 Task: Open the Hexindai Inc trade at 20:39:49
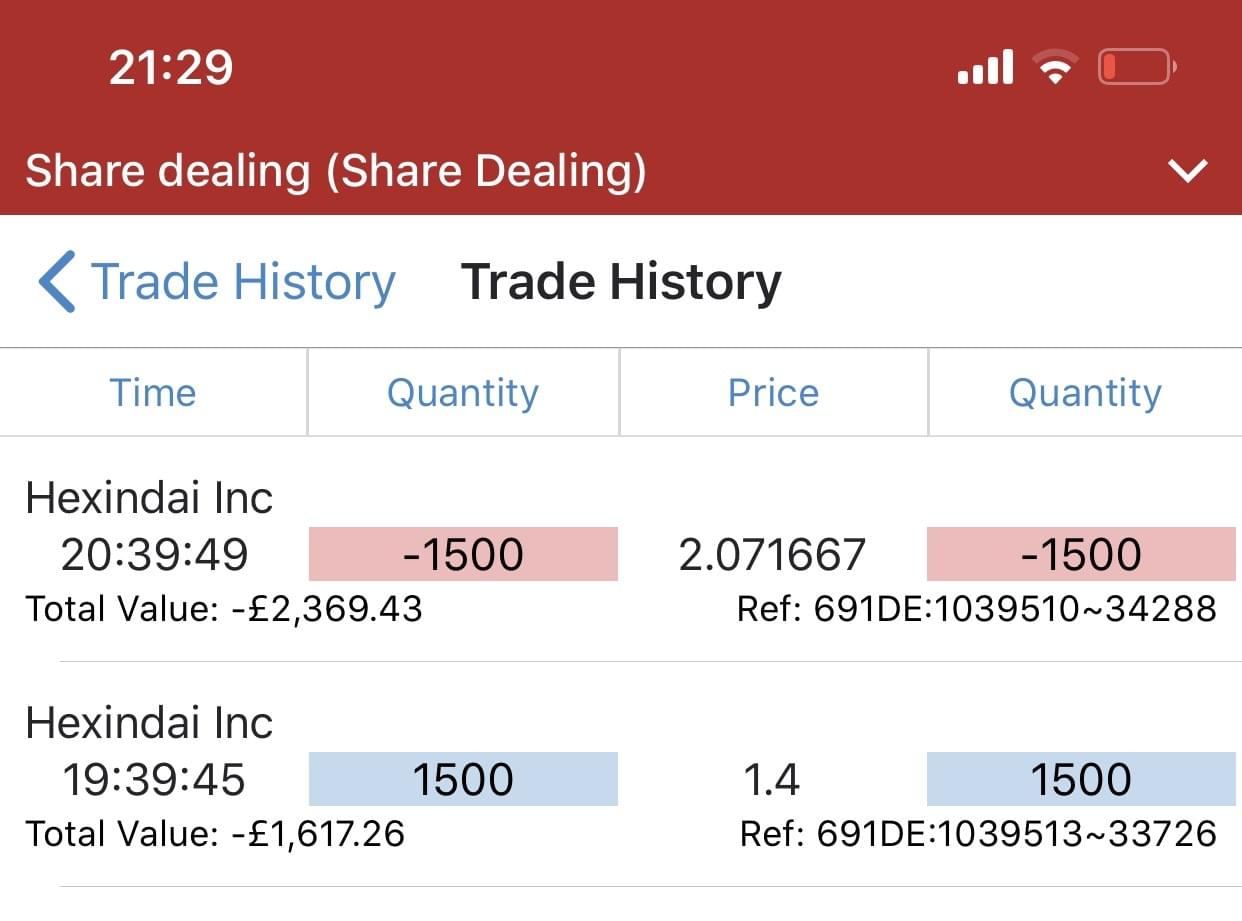click(x=149, y=498)
